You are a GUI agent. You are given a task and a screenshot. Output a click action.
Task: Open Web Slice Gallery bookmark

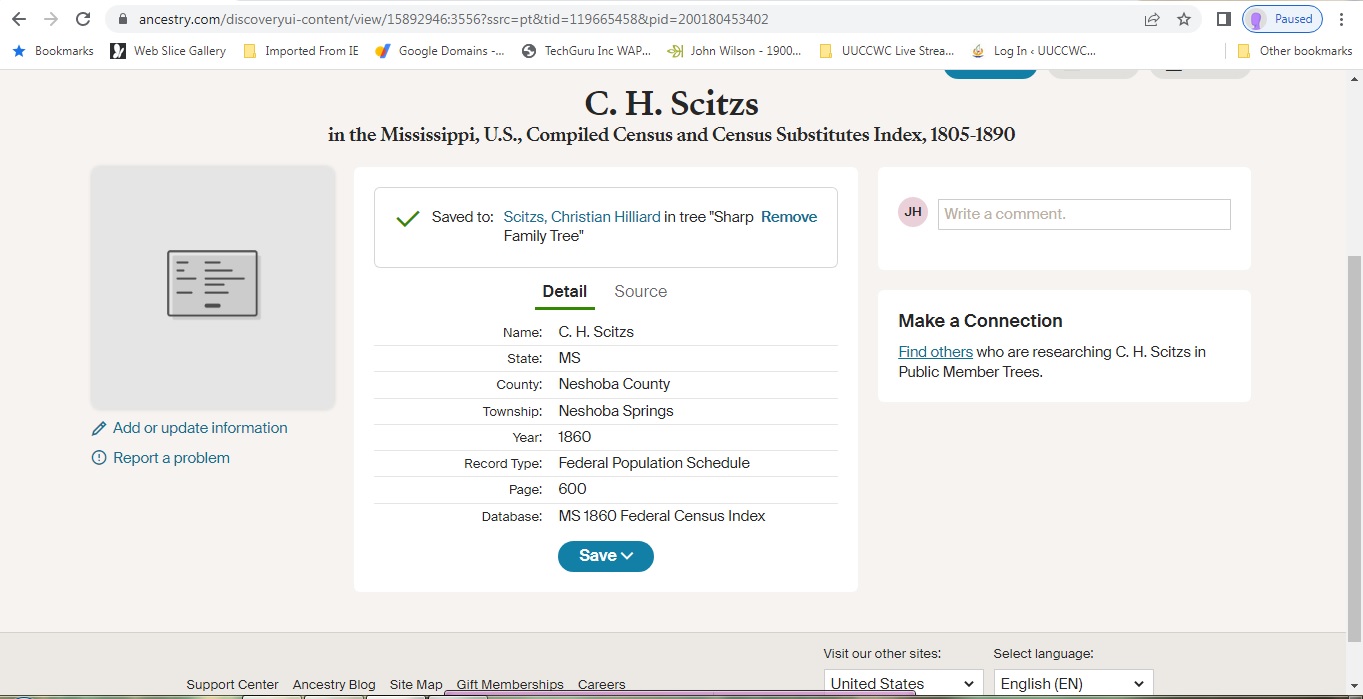pos(168,51)
